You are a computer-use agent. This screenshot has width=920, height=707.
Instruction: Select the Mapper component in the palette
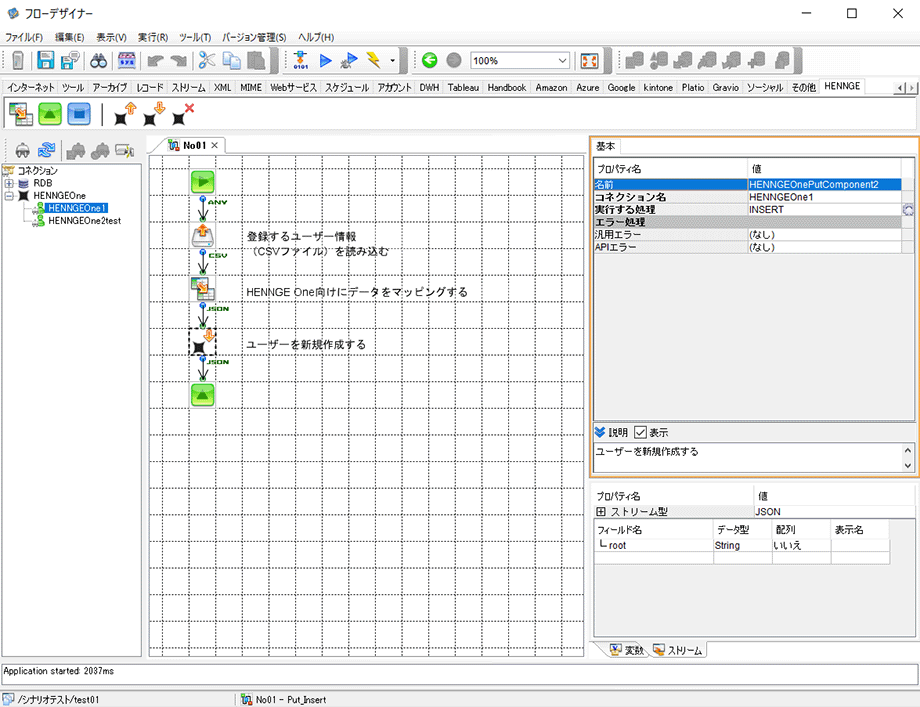click(x=21, y=113)
